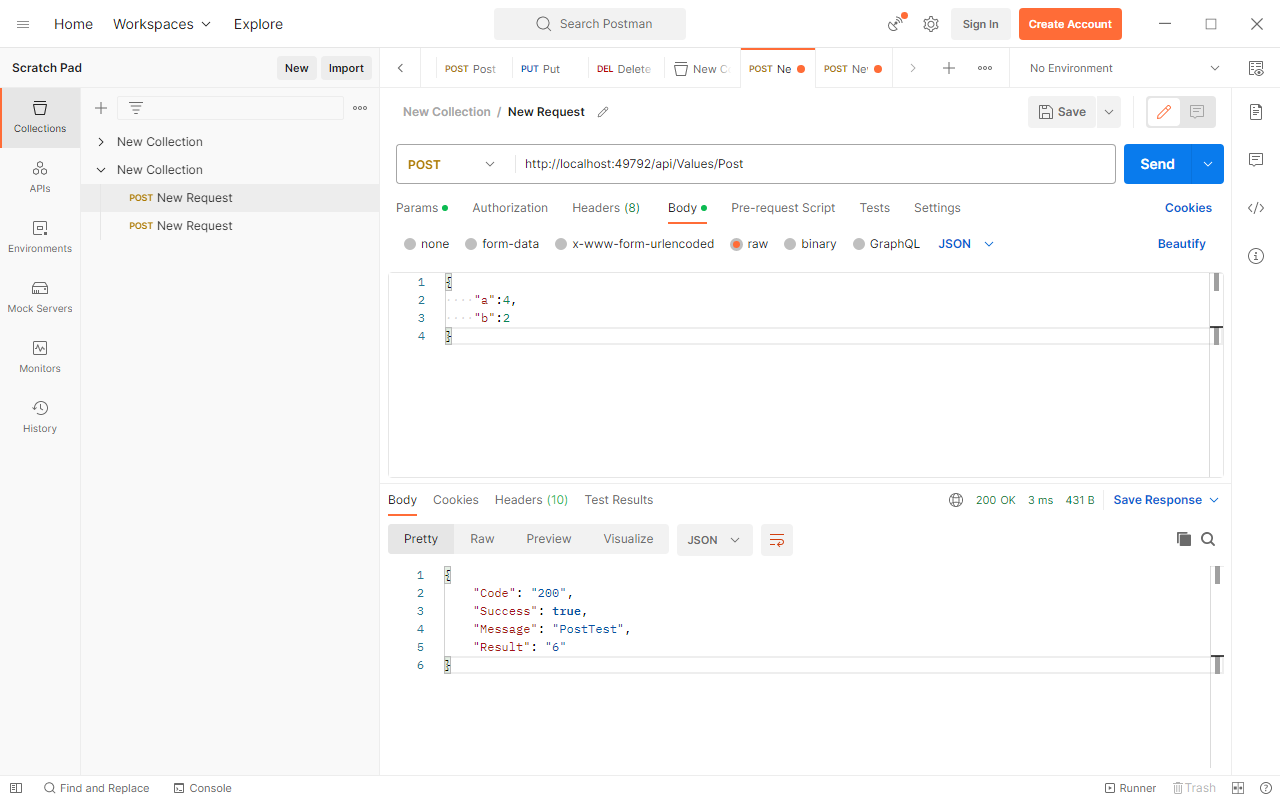Switch to Pre-request Script tab

click(783, 208)
